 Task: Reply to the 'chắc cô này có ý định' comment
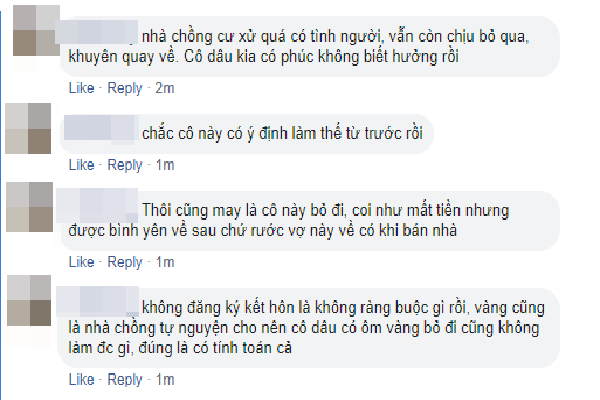pyautogui.click(x=125, y=165)
